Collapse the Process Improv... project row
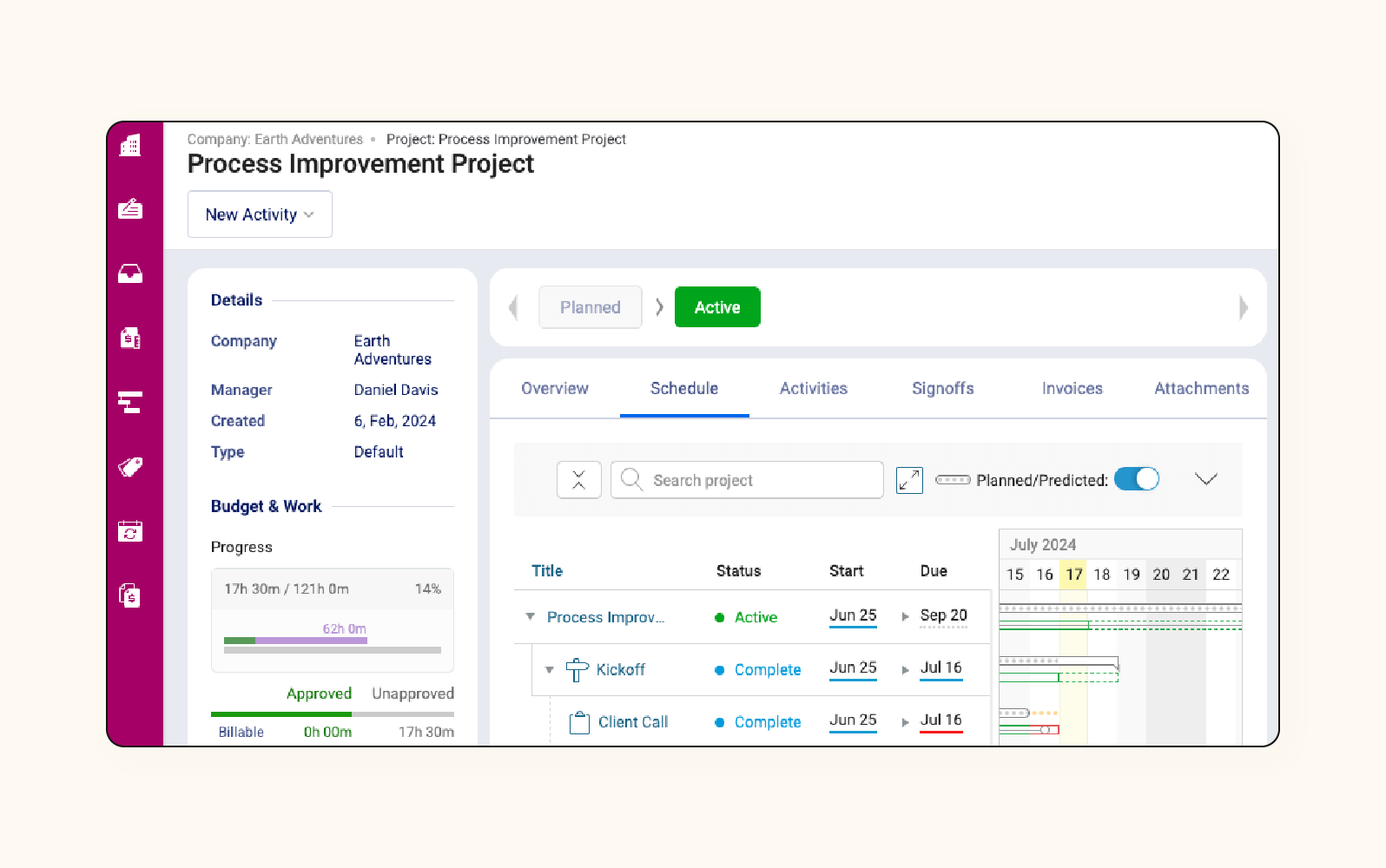The height and width of the screenshot is (868, 1386). 530,617
